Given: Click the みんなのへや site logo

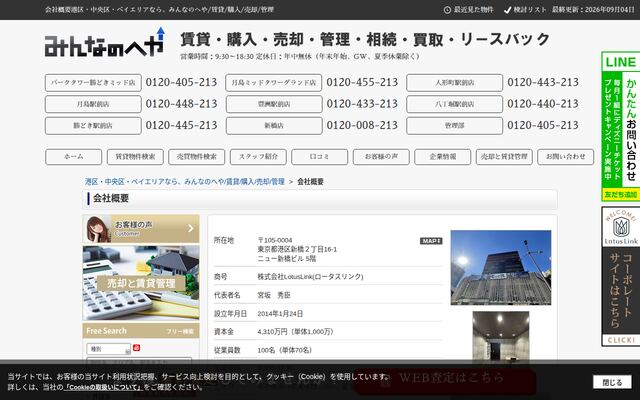Looking at the screenshot, I should 105,42.
